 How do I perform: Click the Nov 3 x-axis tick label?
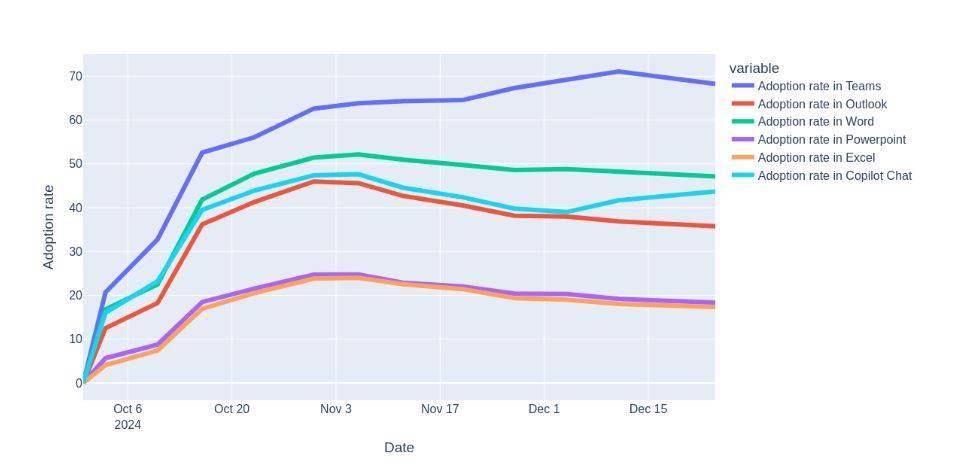click(336, 409)
